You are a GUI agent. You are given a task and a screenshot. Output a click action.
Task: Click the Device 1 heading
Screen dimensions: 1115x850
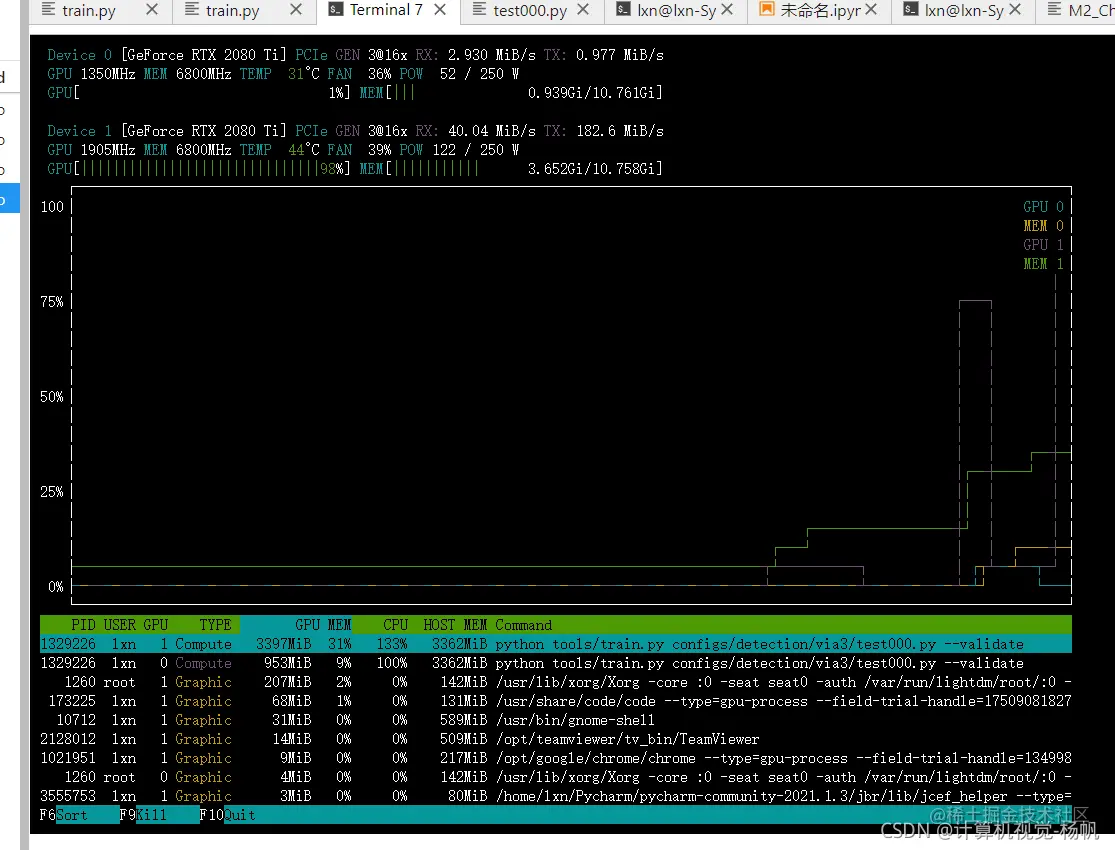[79, 131]
